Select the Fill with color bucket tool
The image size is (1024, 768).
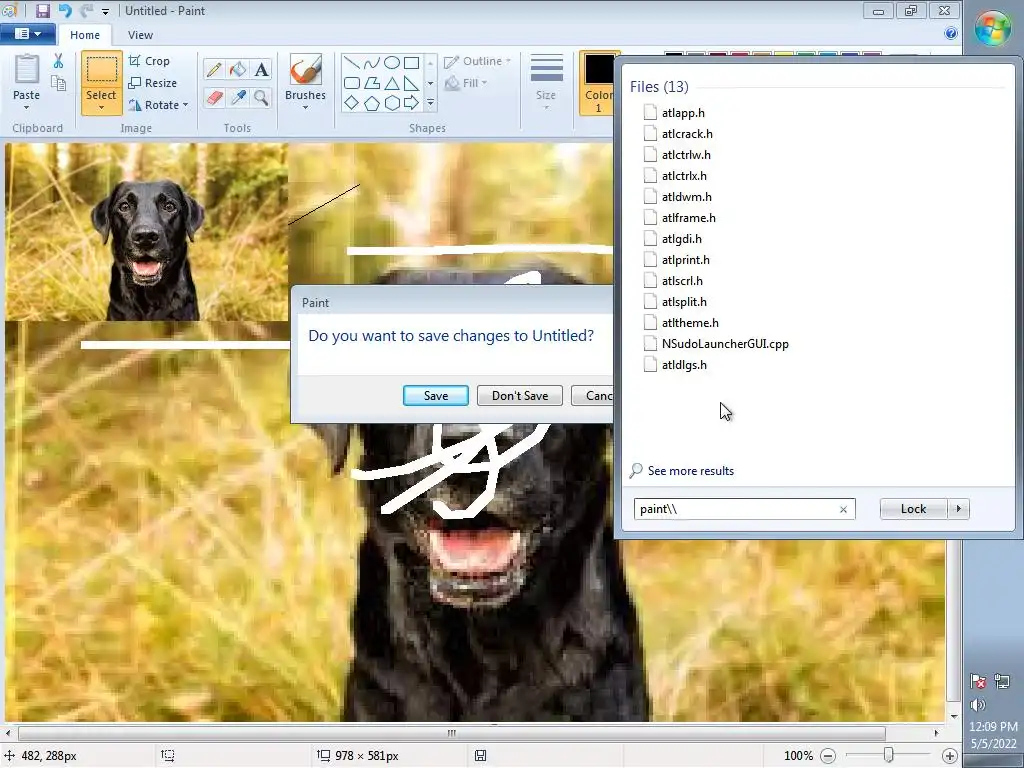coord(238,69)
